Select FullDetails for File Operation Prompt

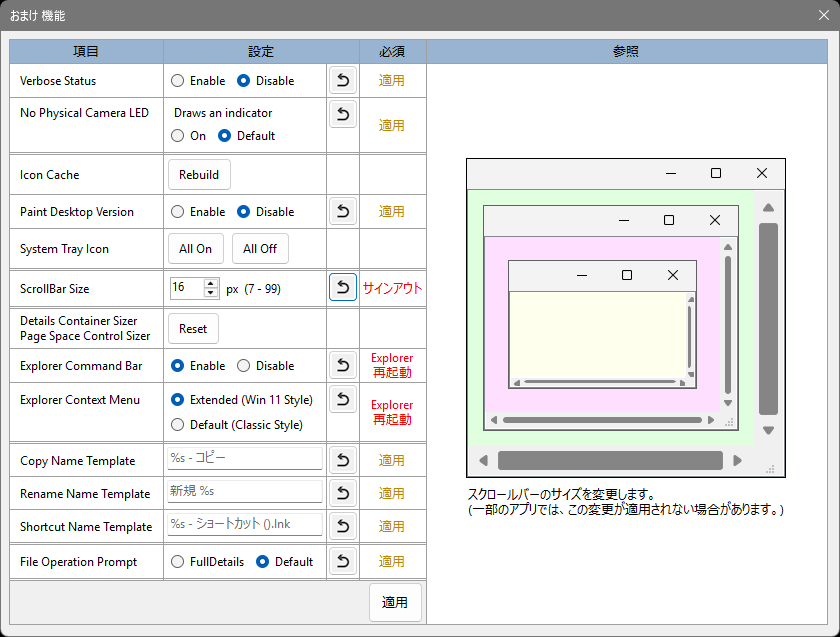point(177,562)
